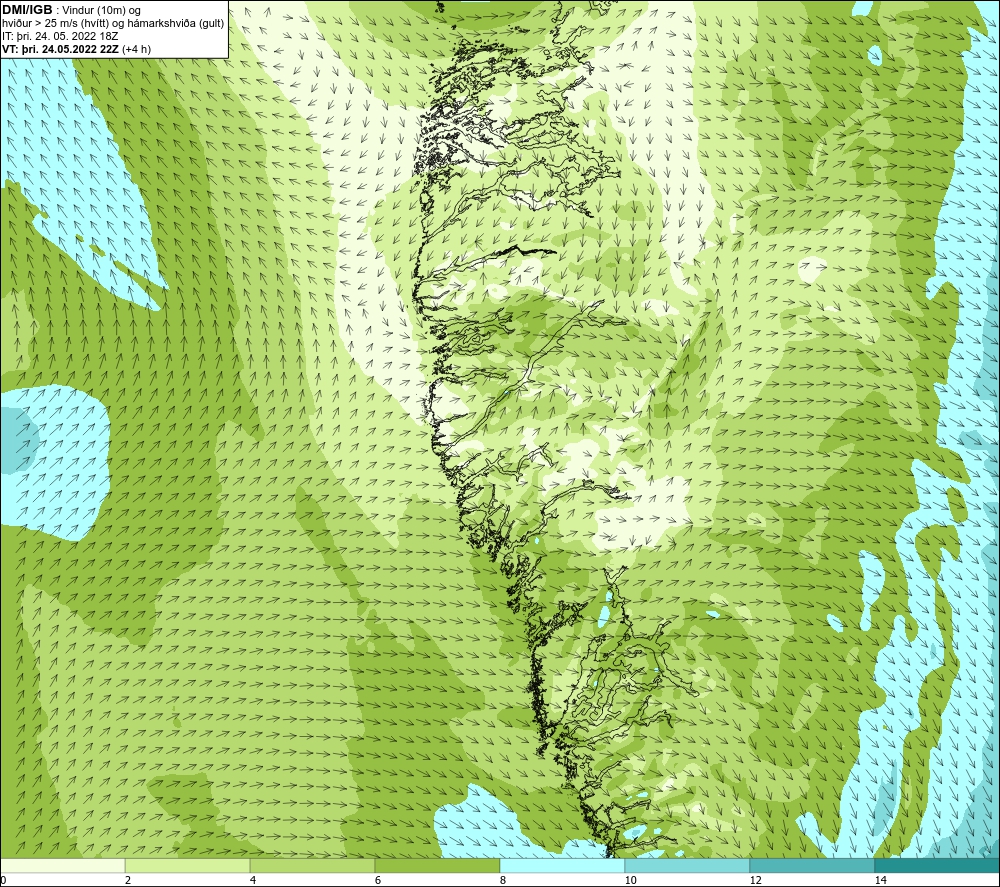This screenshot has width=1000, height=887.
Task: Click the scale label "0"
Action: 3,880
